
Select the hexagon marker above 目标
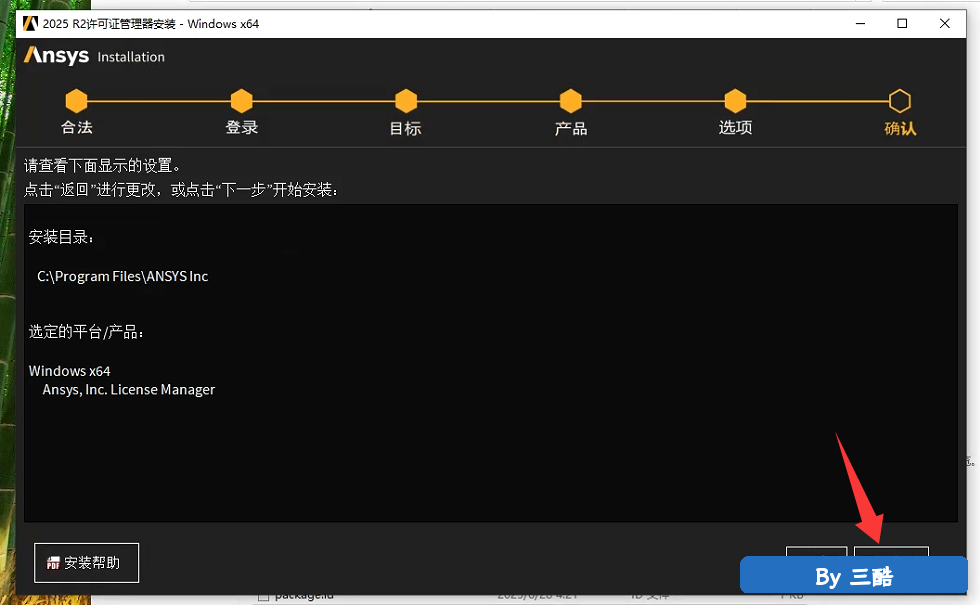[406, 101]
